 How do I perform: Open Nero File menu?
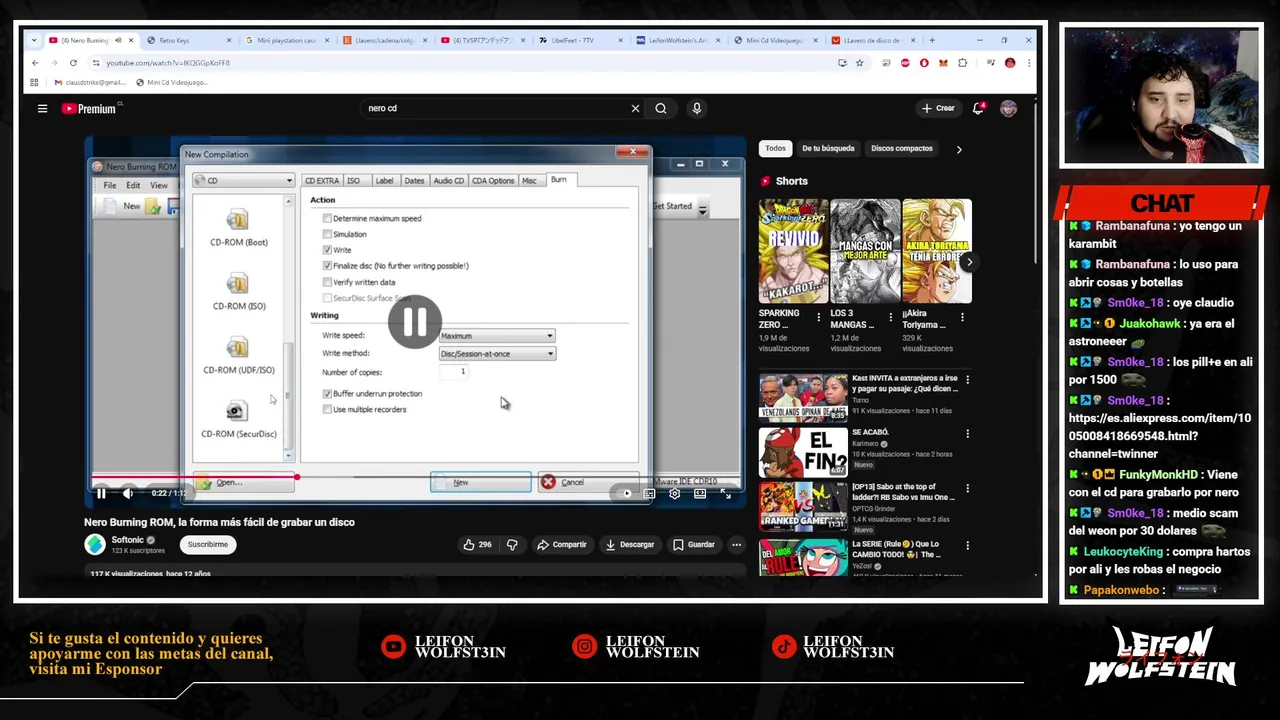coord(110,185)
